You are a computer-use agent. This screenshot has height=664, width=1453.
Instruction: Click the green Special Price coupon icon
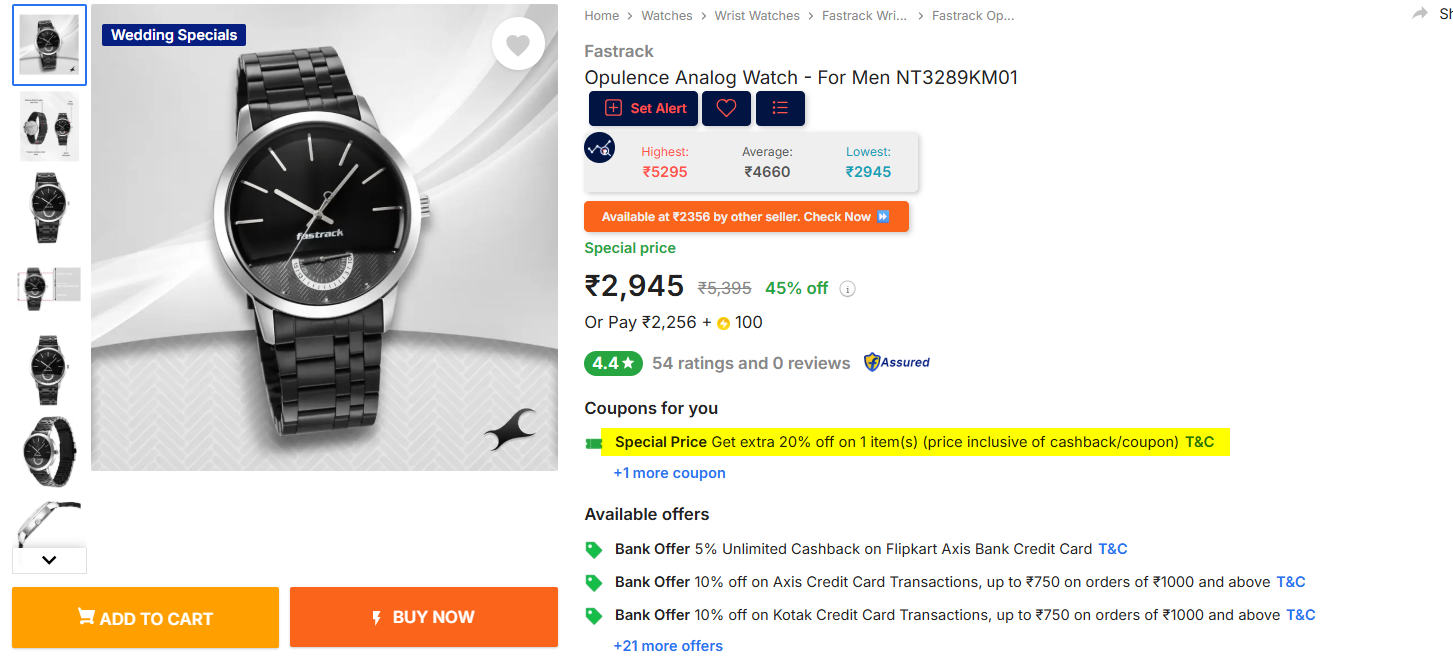[x=594, y=443]
